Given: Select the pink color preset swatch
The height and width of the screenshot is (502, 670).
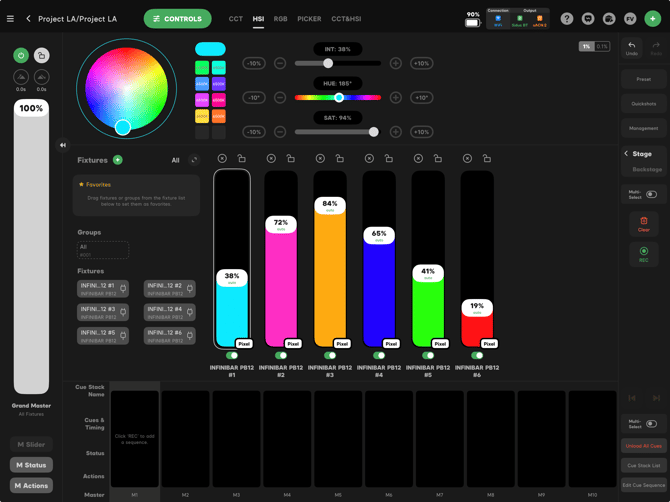Looking at the screenshot, I should tap(219, 100).
